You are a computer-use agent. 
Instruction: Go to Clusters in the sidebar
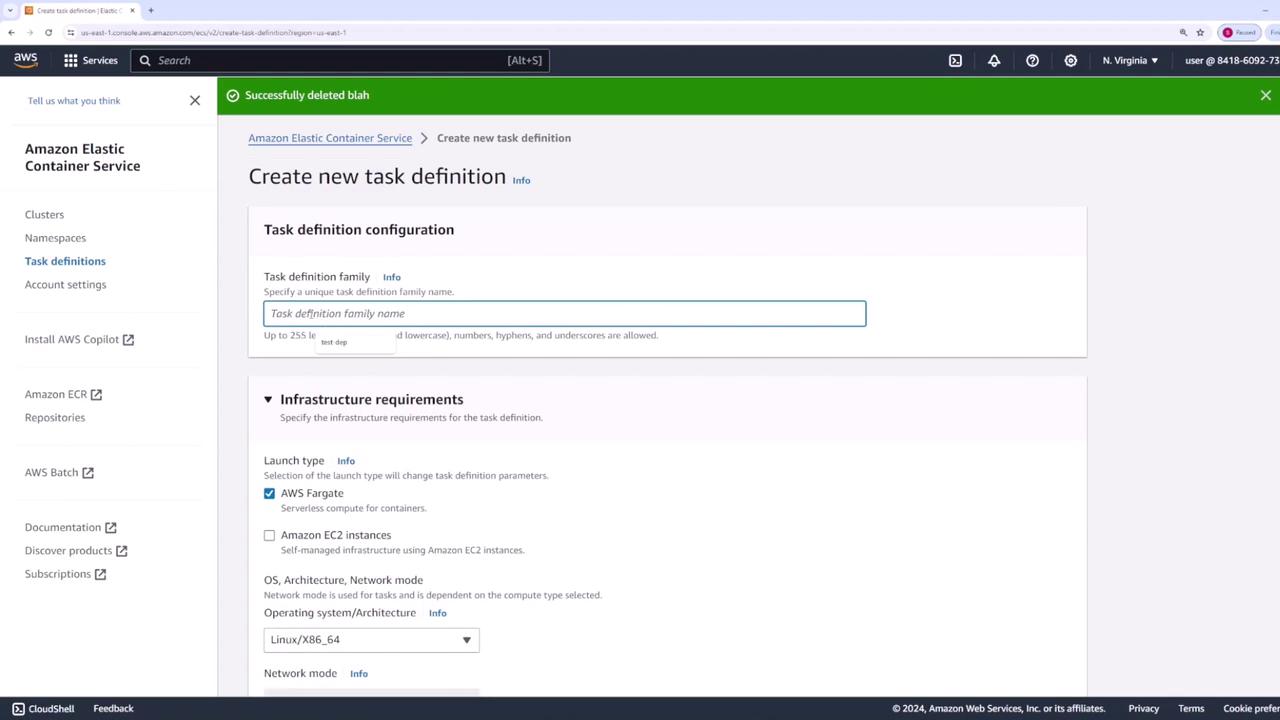tap(44, 214)
